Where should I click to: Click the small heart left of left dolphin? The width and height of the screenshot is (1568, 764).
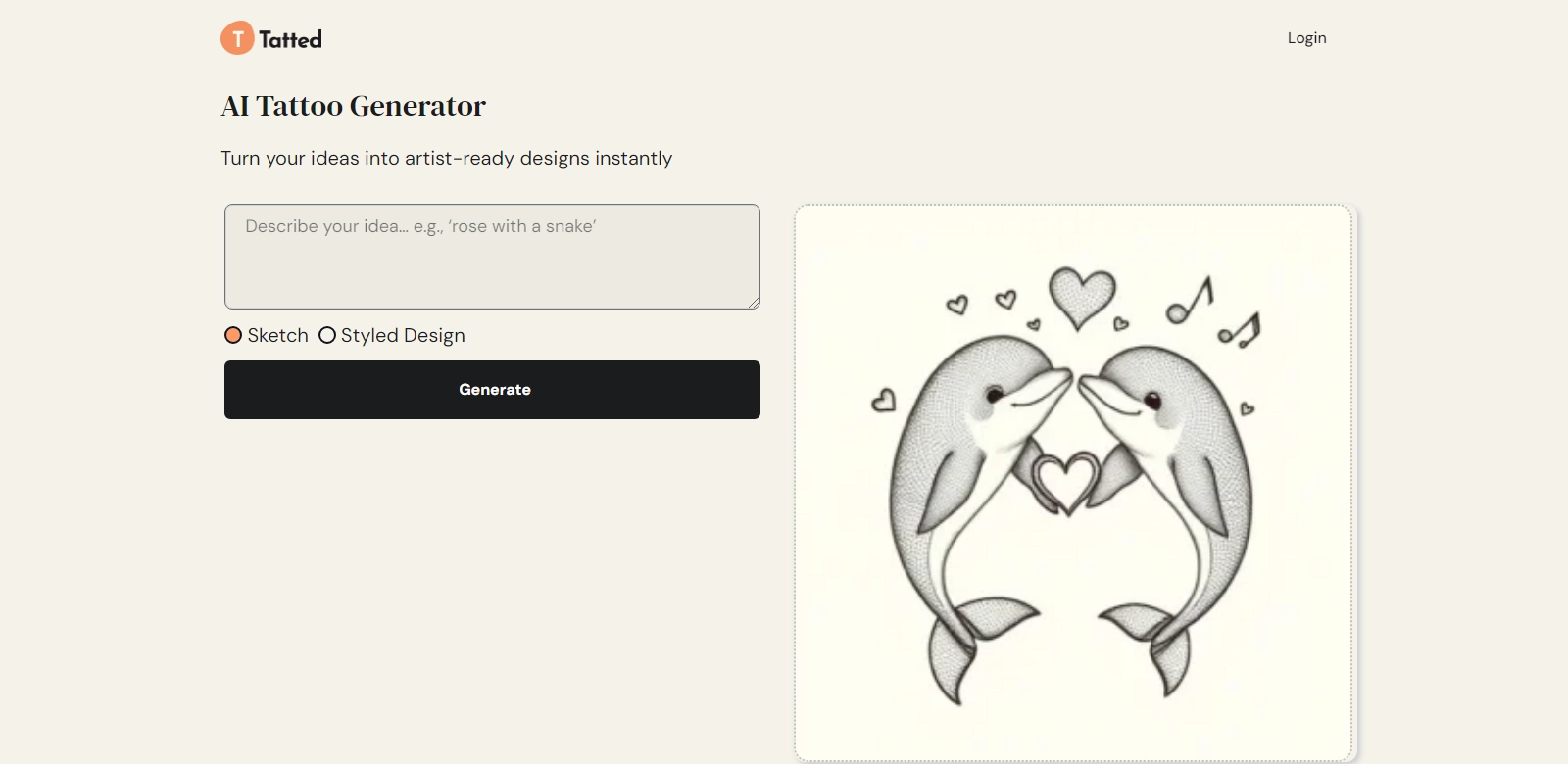(x=884, y=400)
